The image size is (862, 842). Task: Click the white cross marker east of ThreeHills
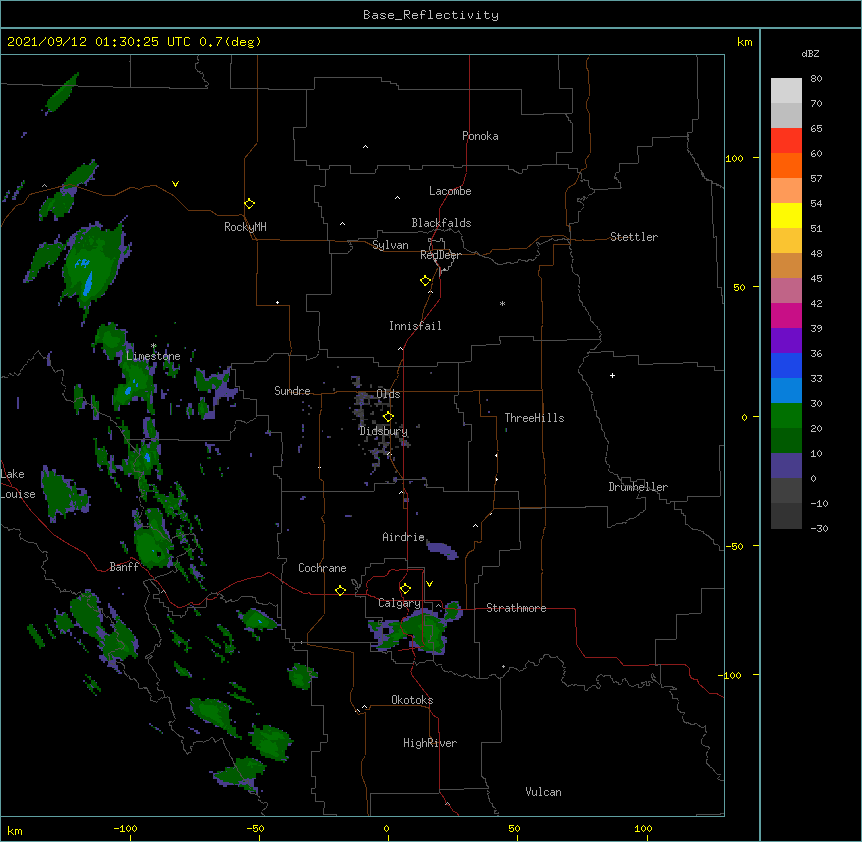[x=612, y=375]
